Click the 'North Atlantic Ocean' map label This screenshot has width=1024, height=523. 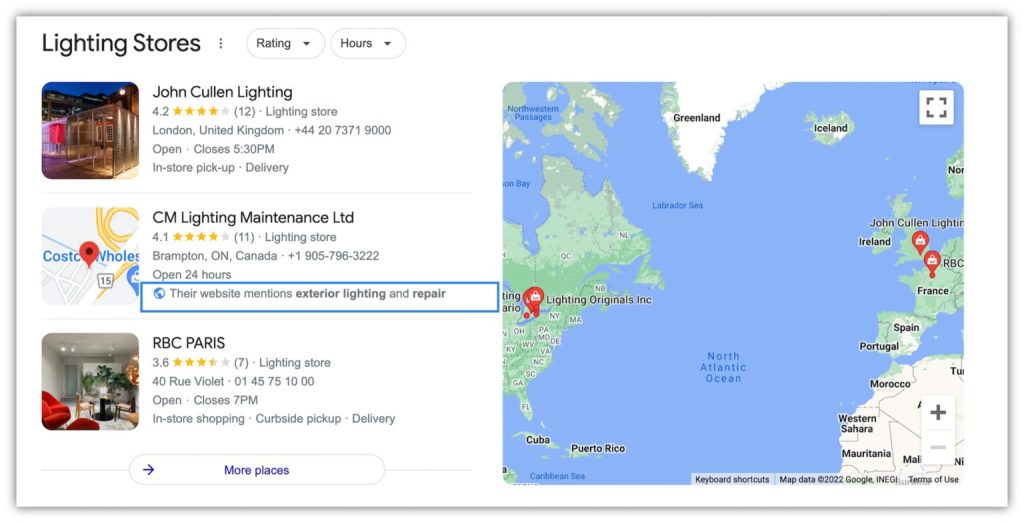click(724, 368)
